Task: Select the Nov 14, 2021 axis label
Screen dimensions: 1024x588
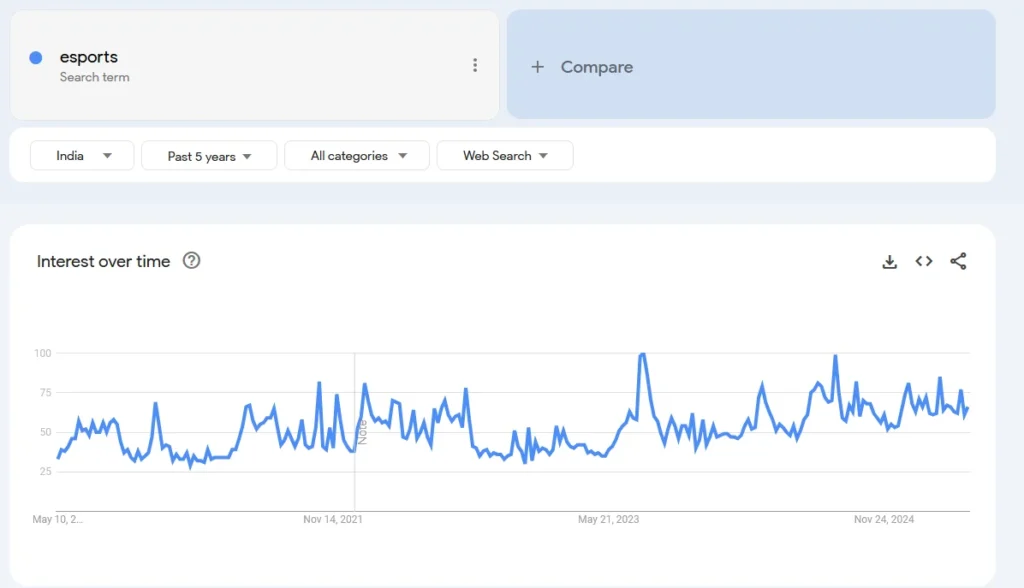Action: pyautogui.click(x=333, y=520)
